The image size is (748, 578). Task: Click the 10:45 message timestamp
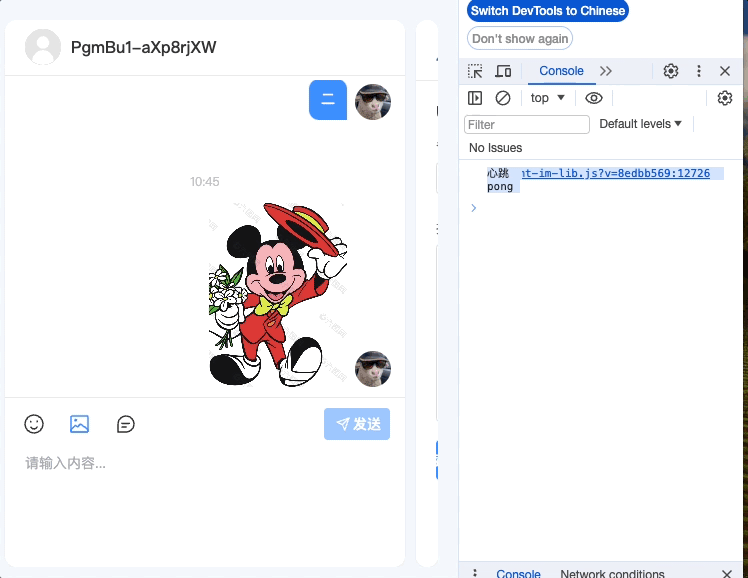[205, 182]
